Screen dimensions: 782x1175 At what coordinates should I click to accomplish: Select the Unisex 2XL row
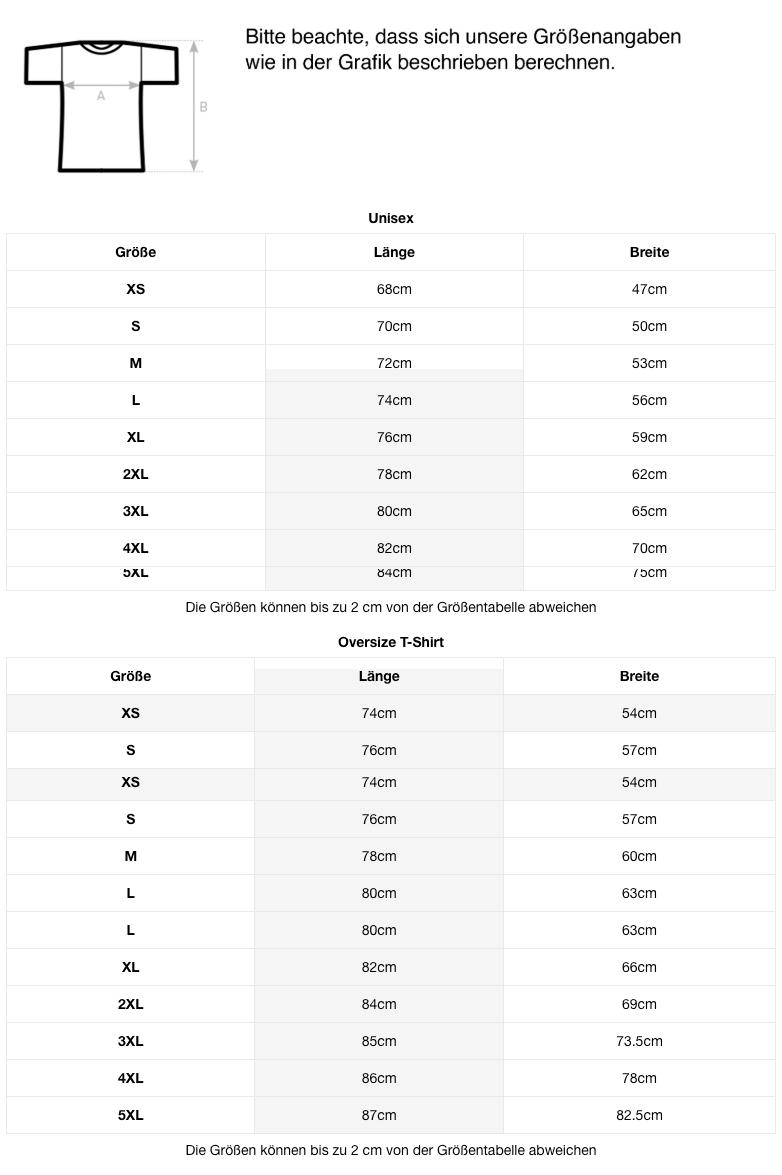tap(391, 474)
